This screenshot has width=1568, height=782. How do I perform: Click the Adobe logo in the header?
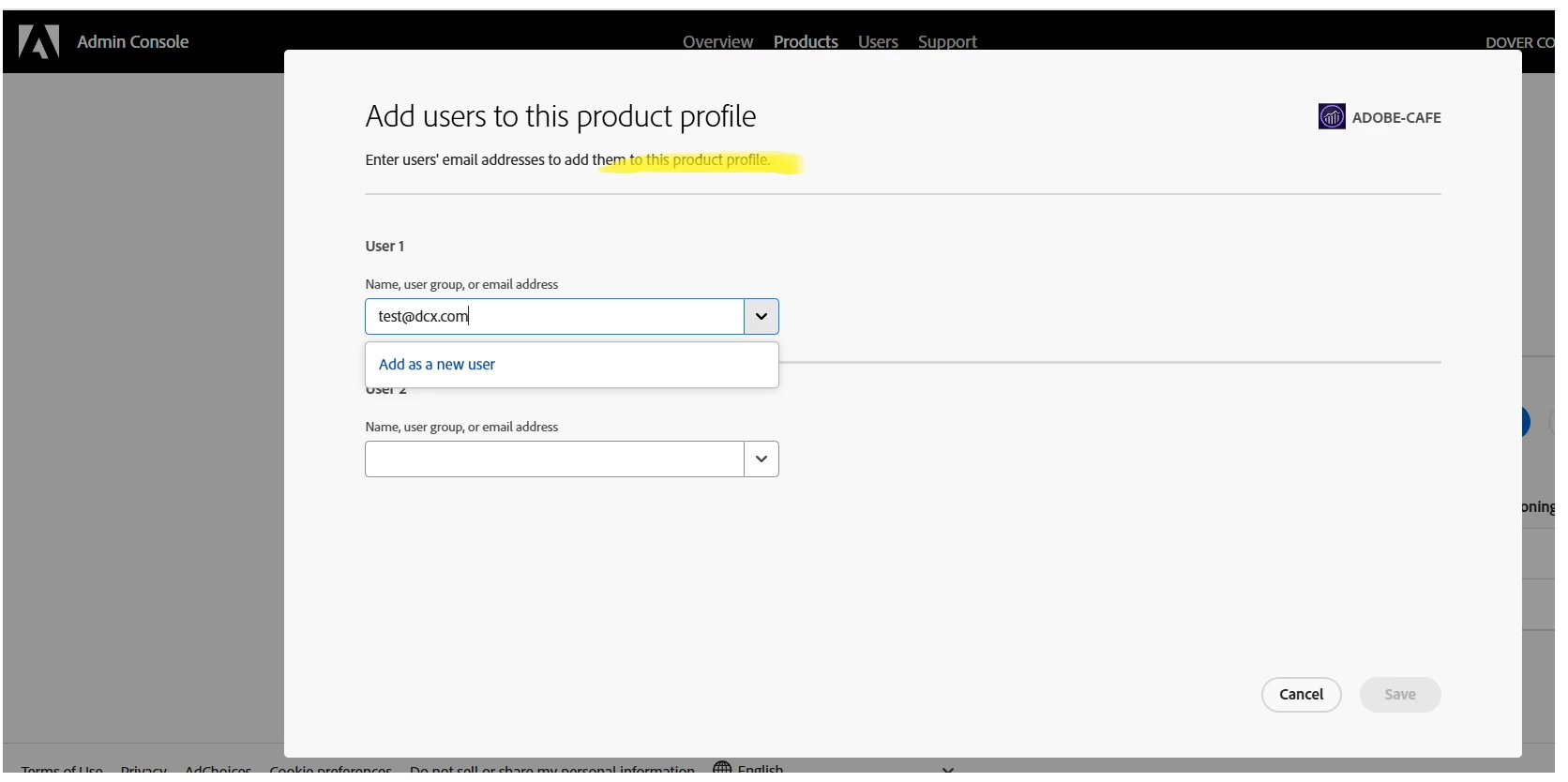coord(38,41)
